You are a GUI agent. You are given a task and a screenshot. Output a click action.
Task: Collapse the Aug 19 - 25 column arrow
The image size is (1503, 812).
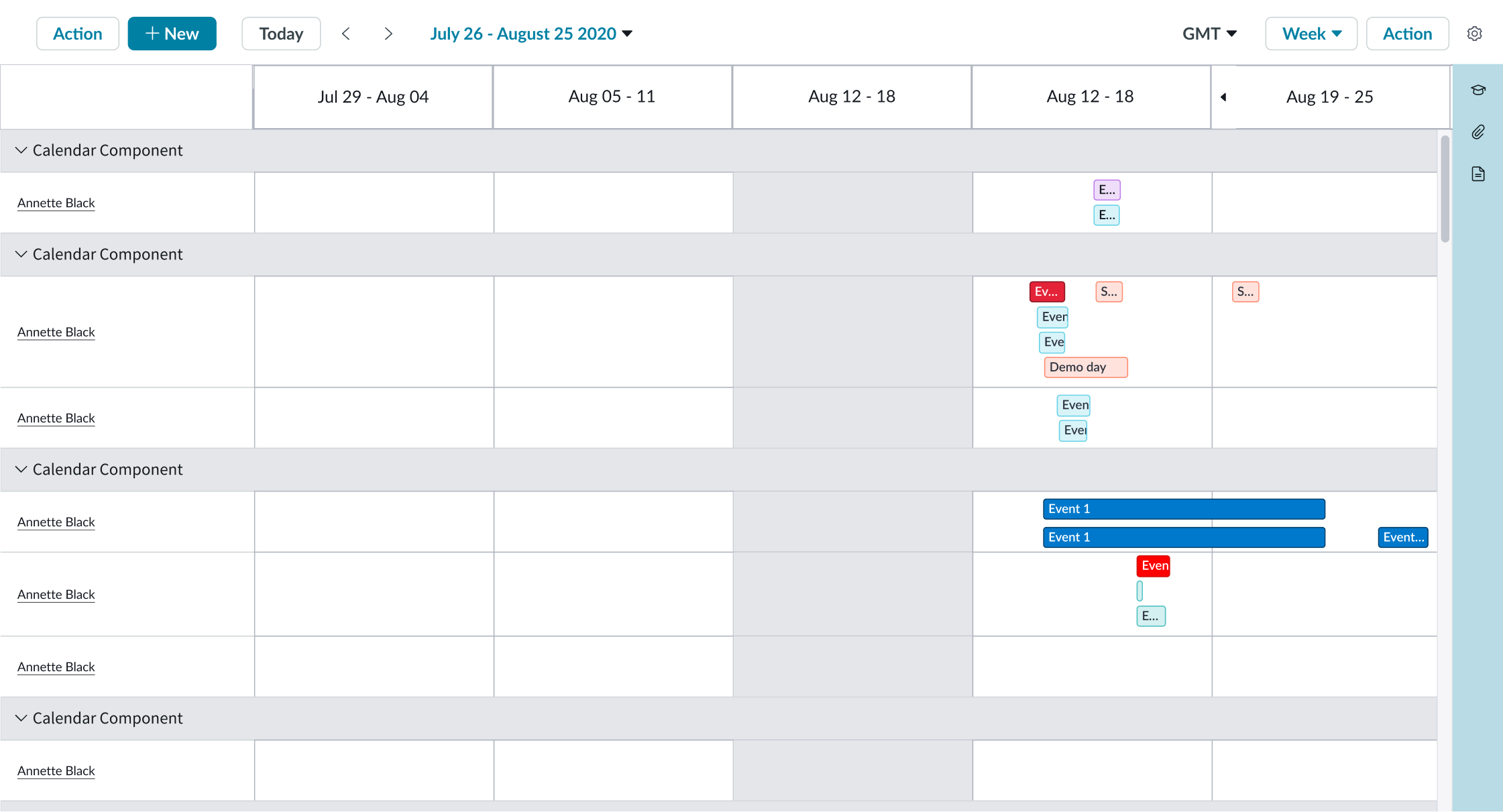point(1223,97)
